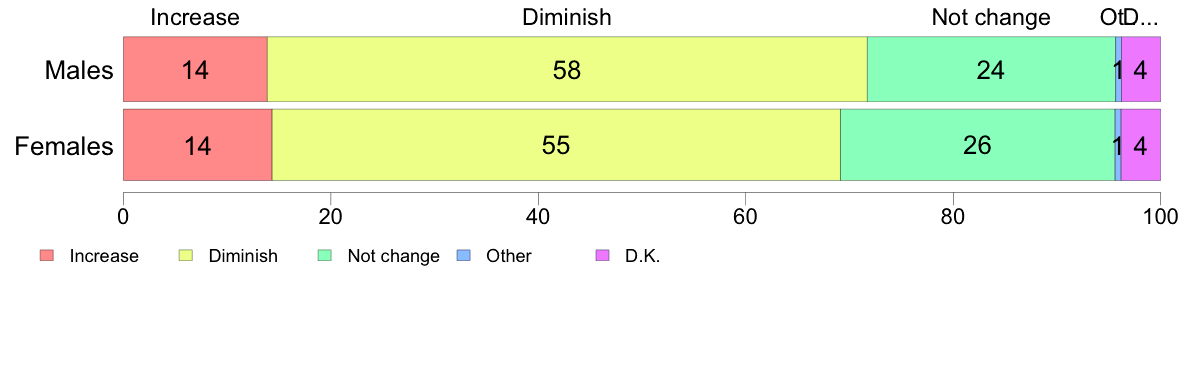This screenshot has height=368, width=1188.
Task: Click the Not change header above bars
Action: pos(991,17)
